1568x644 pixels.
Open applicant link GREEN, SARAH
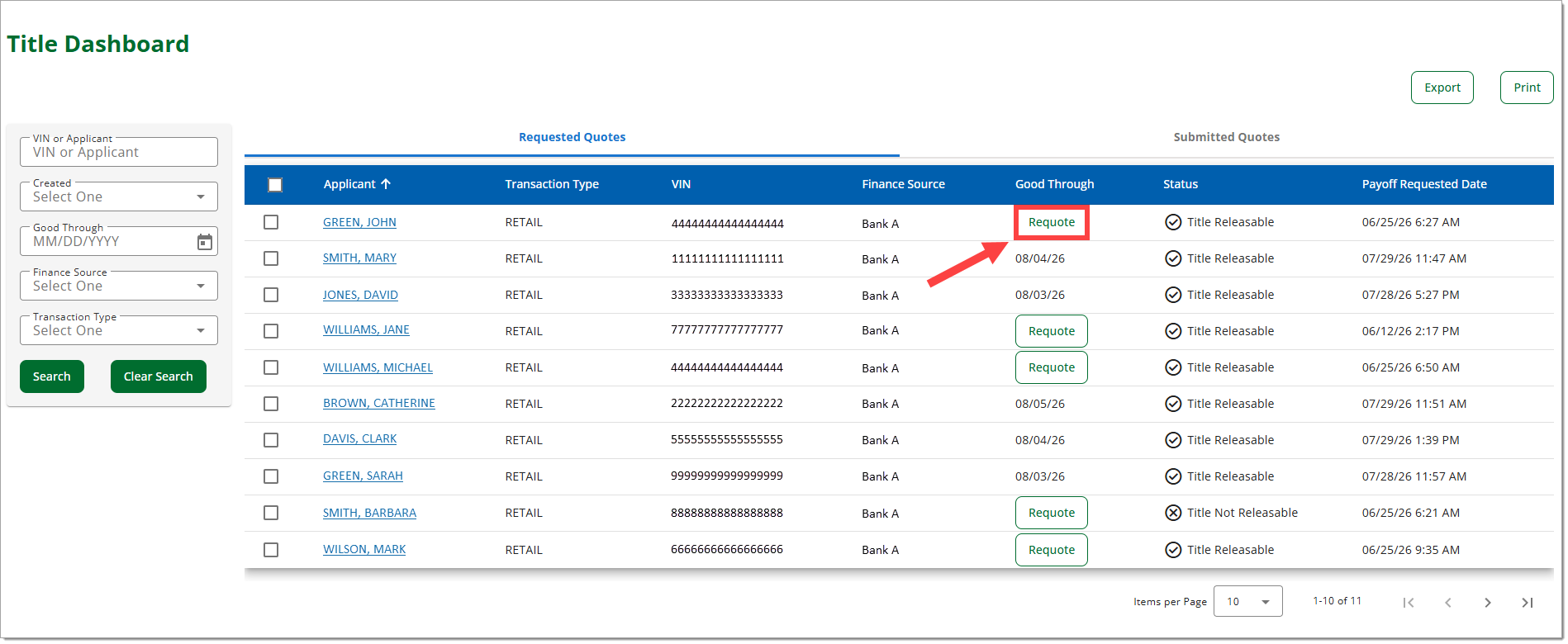pos(363,476)
